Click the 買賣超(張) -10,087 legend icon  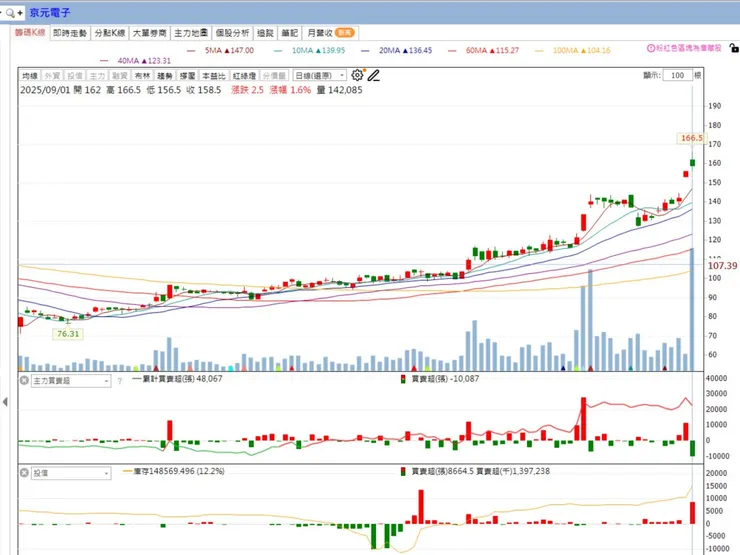(x=403, y=379)
